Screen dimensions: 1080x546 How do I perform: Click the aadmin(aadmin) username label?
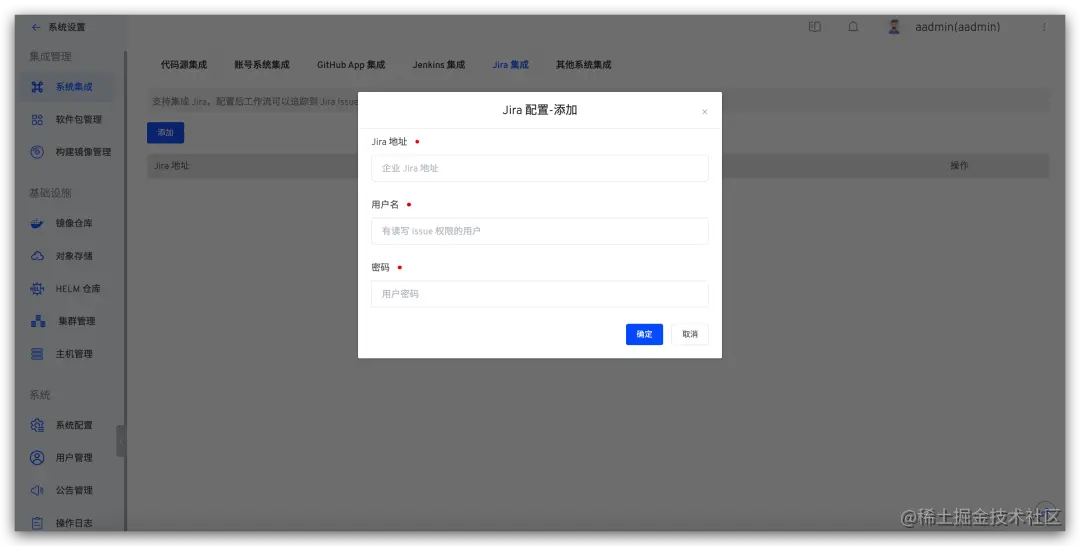pos(957,27)
